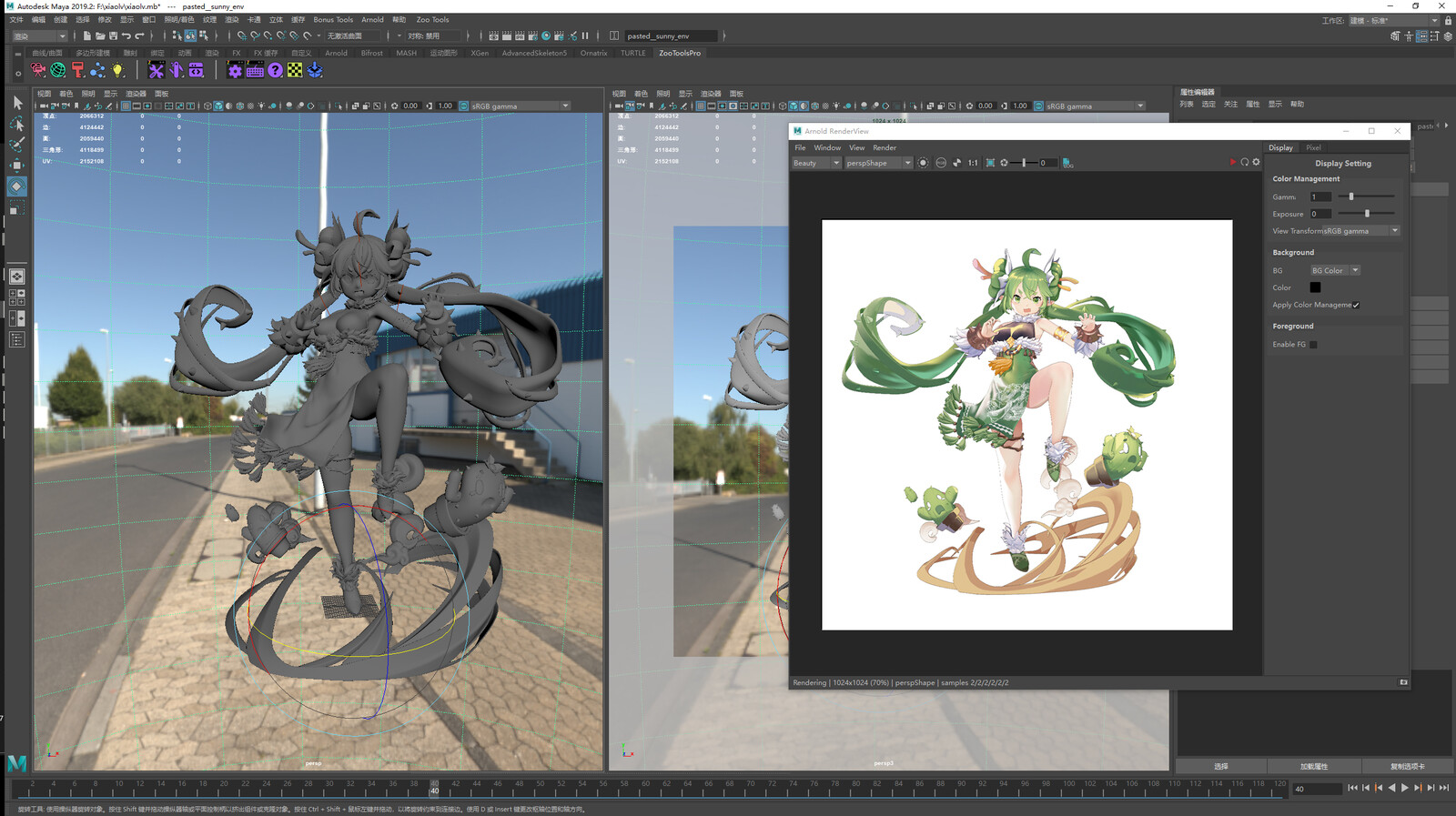Play the timeline forward

[x=1404, y=788]
